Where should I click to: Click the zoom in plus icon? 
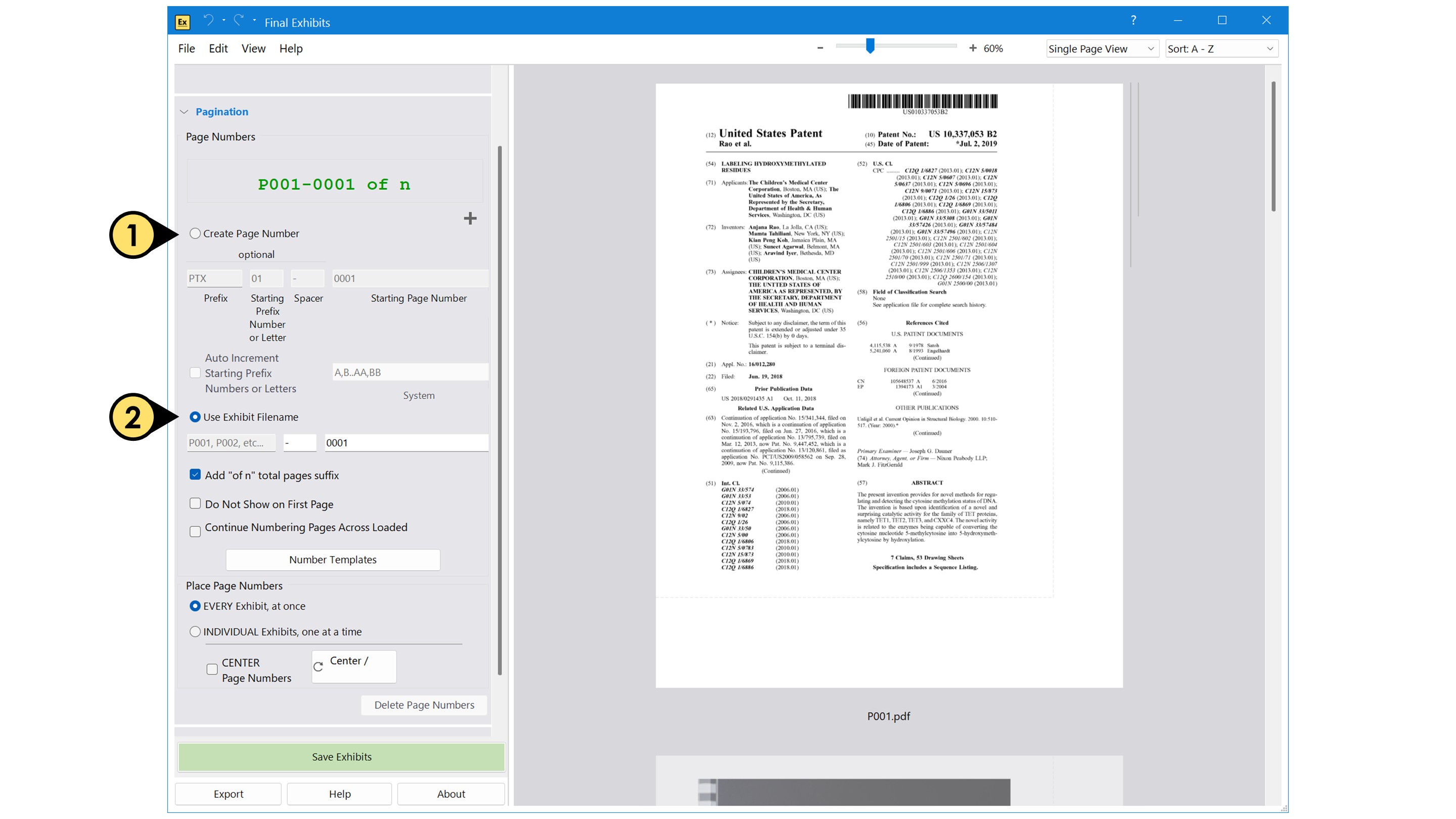973,48
